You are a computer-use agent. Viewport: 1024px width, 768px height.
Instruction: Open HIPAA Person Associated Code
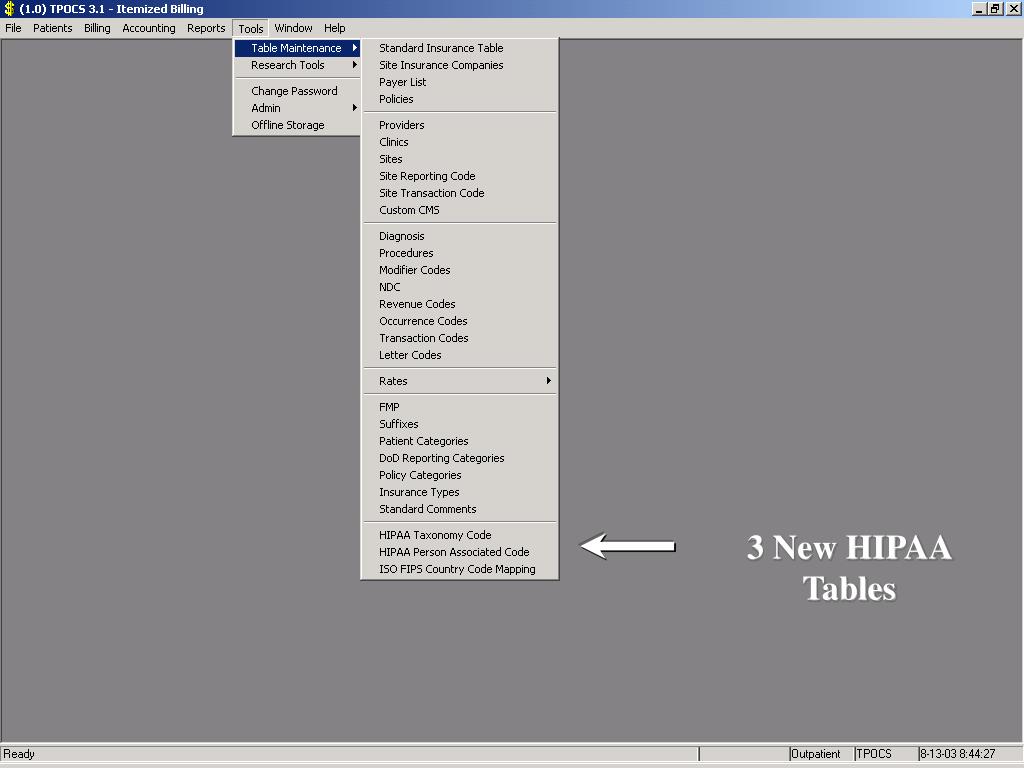(x=460, y=552)
